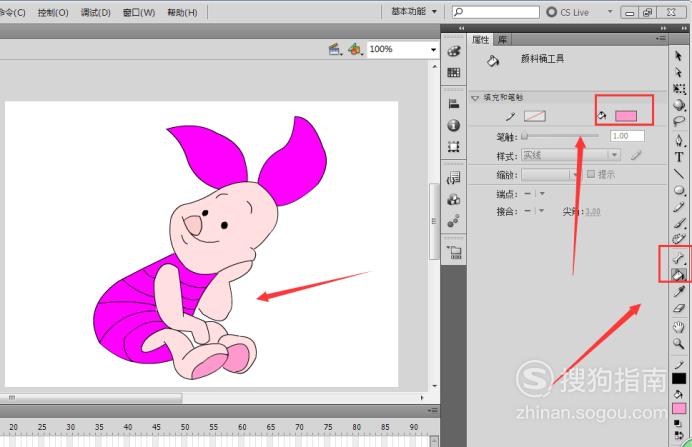This screenshot has height=447, width=692.
Task: Select the Pencil tool
Action: [x=679, y=207]
